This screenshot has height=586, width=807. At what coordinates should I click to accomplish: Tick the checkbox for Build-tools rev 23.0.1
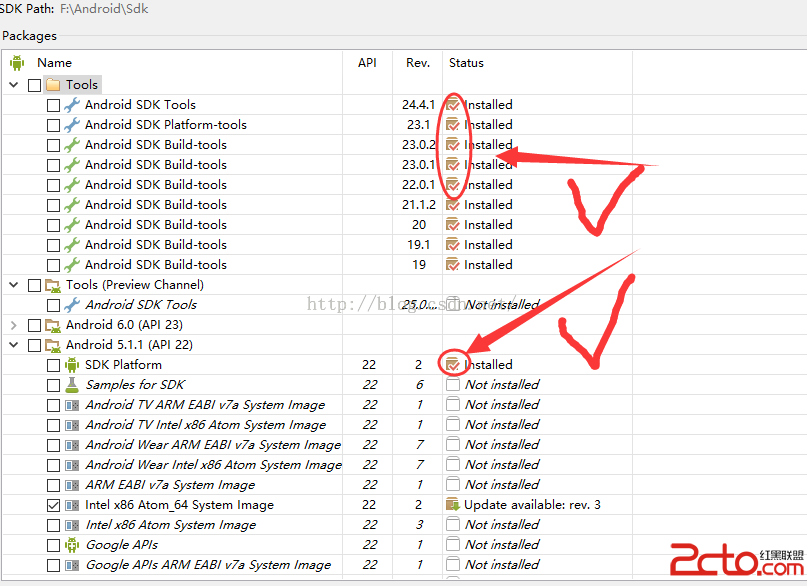point(53,165)
